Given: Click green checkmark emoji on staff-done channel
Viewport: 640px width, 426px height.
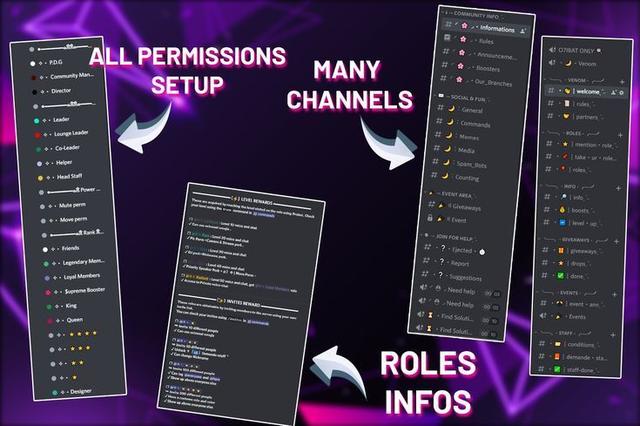Looking at the screenshot, I should point(557,369).
